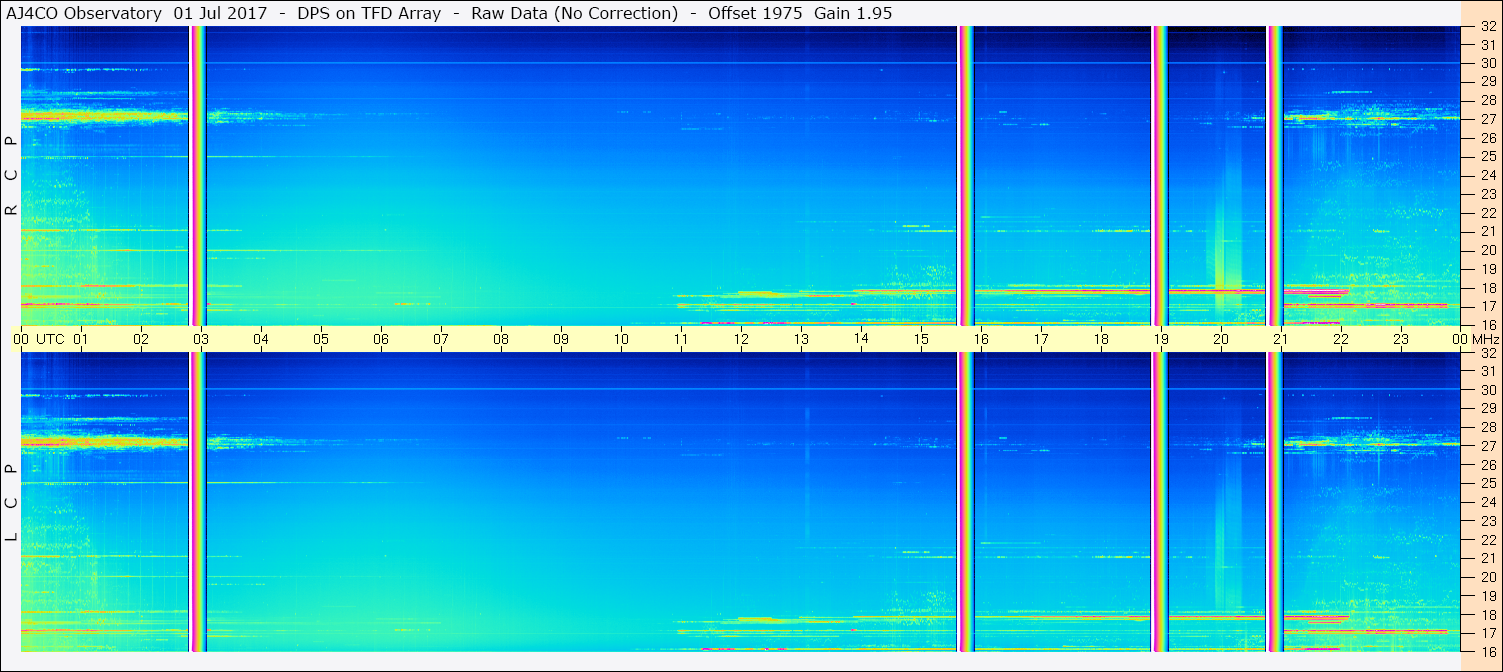Image resolution: width=1503 pixels, height=672 pixels.
Task: Click the '32' frequency label of the RCP panel
Action: click(1488, 27)
